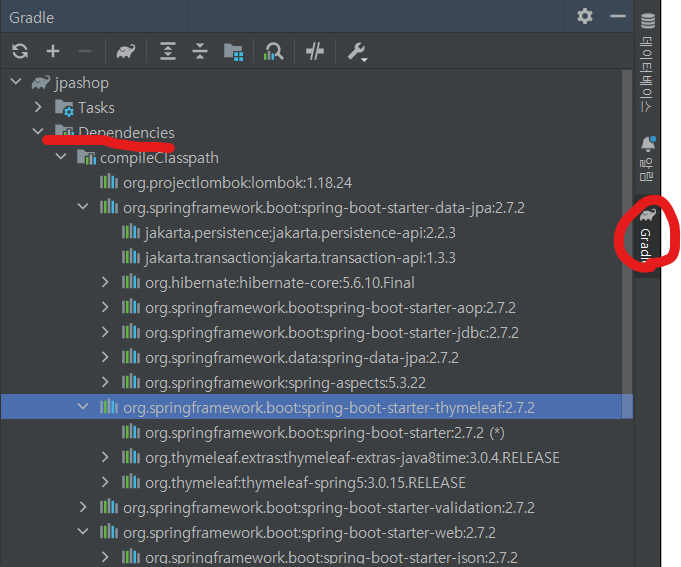
Task: Collapse the Dependencies node
Action: tap(38, 131)
